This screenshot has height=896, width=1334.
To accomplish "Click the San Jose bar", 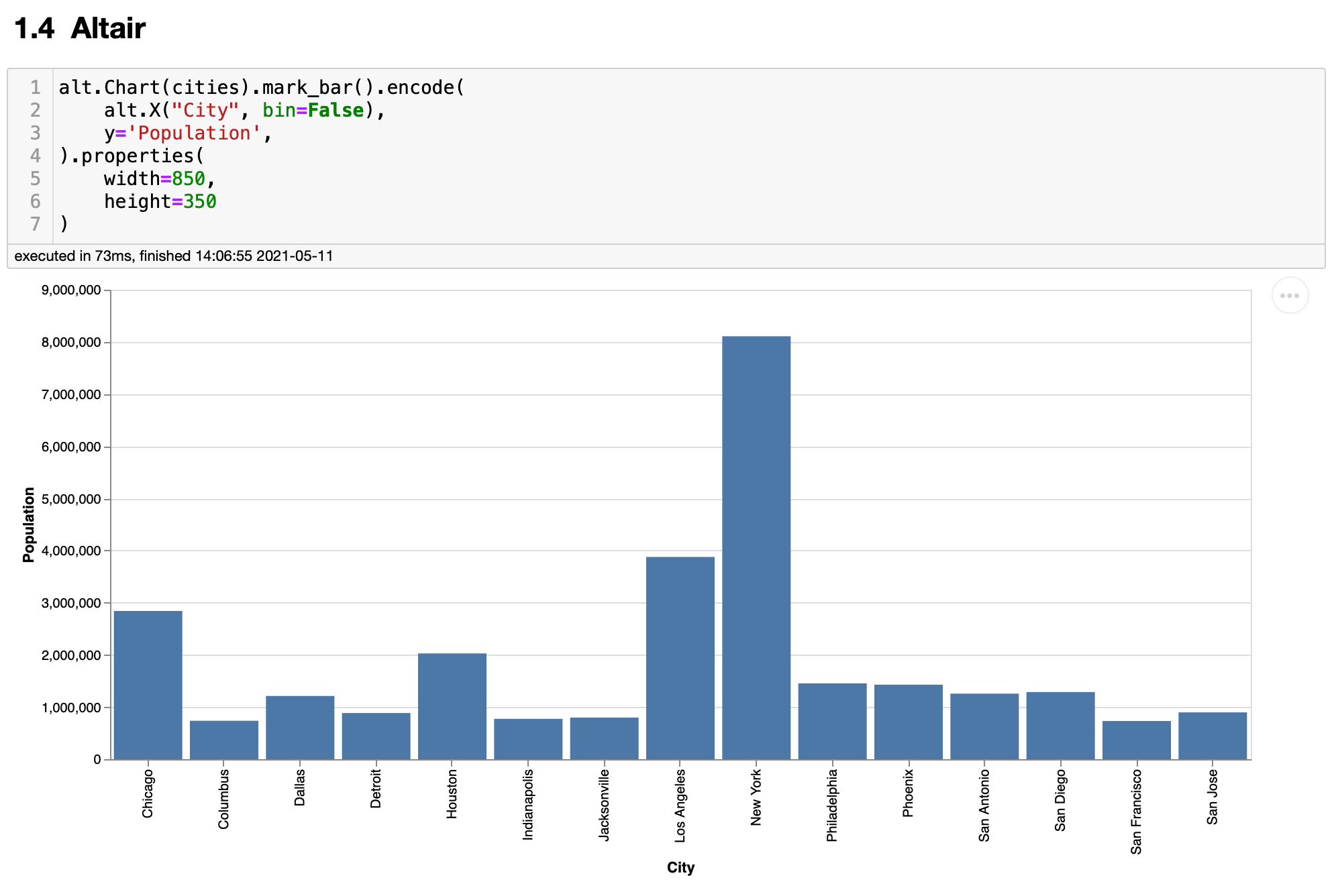I will tap(1212, 735).
